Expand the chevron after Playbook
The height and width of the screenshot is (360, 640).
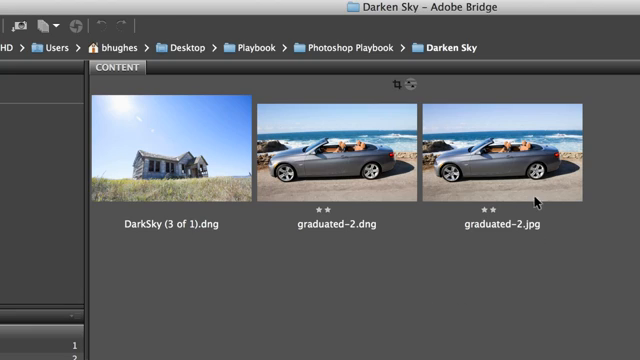point(284,48)
